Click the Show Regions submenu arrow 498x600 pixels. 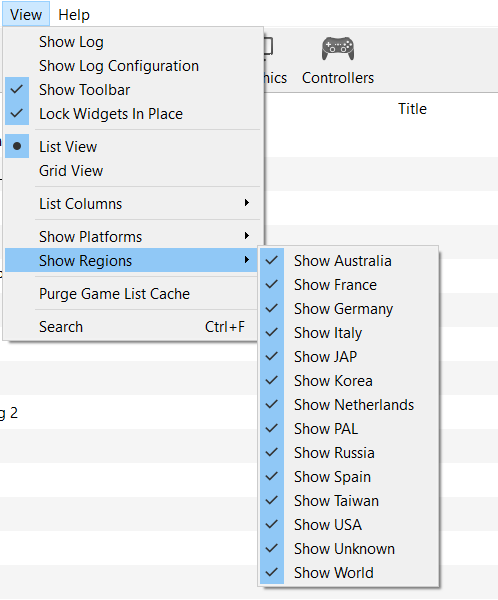coord(247,260)
